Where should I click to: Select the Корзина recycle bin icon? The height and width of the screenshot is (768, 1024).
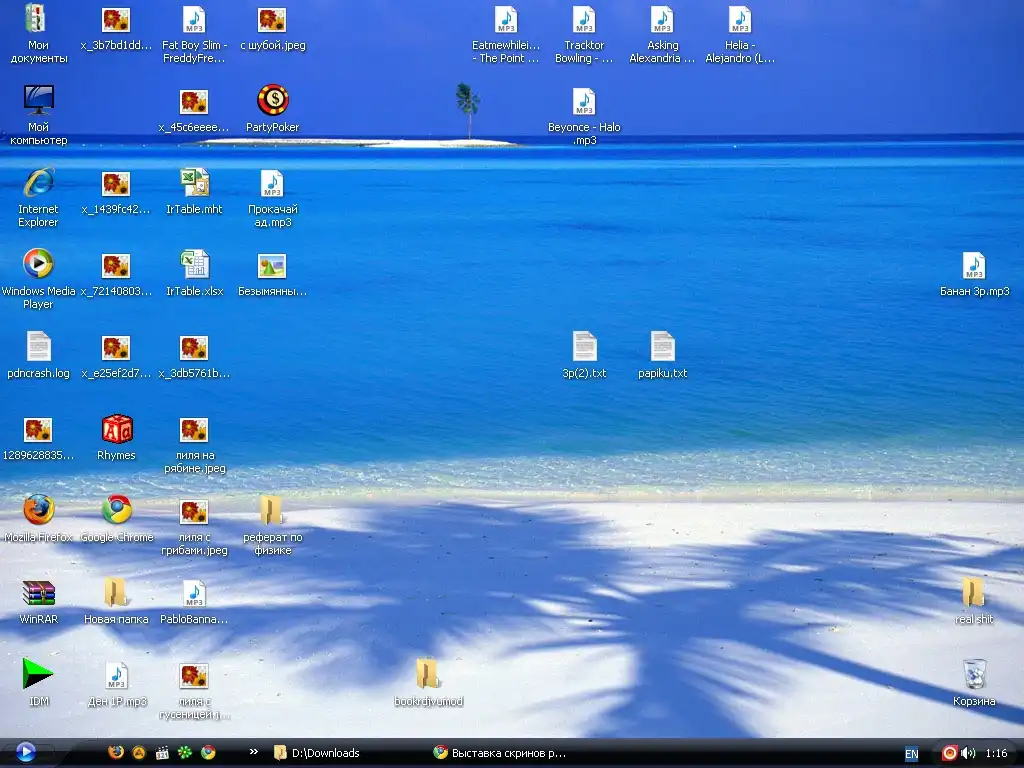(x=973, y=675)
